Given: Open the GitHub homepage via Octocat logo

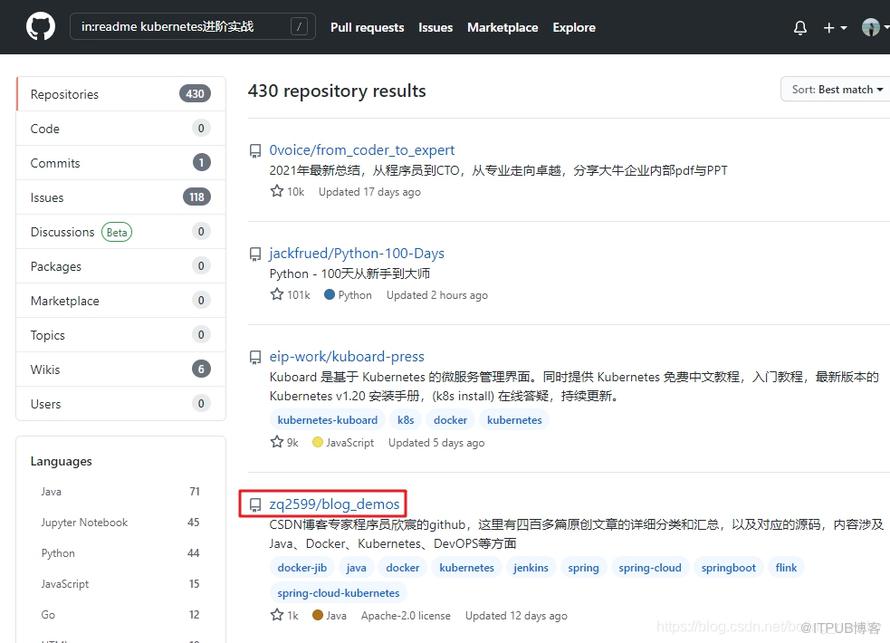Looking at the screenshot, I should point(40,27).
